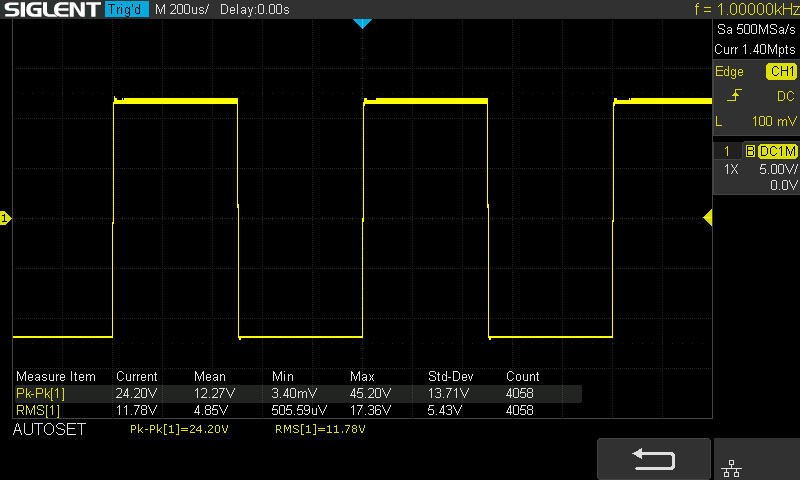Select the RMS[1] measurement row label
Image resolution: width=800 pixels, height=480 pixels.
click(x=38, y=411)
